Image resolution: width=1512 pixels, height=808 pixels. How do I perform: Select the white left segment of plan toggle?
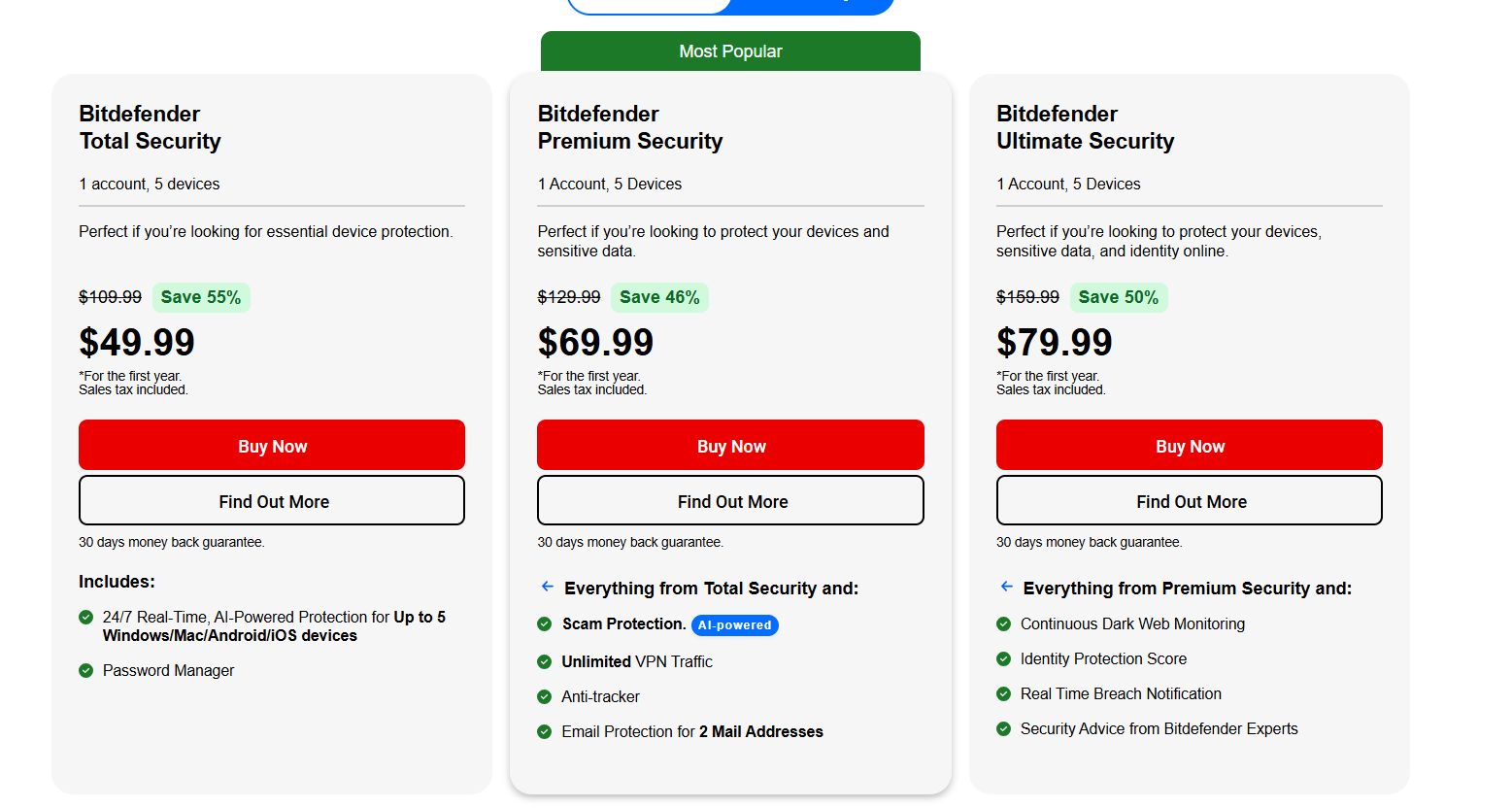coord(649,6)
